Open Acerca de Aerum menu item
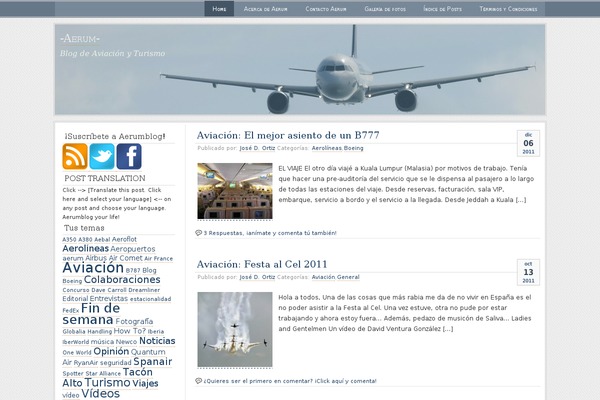 [x=266, y=9]
